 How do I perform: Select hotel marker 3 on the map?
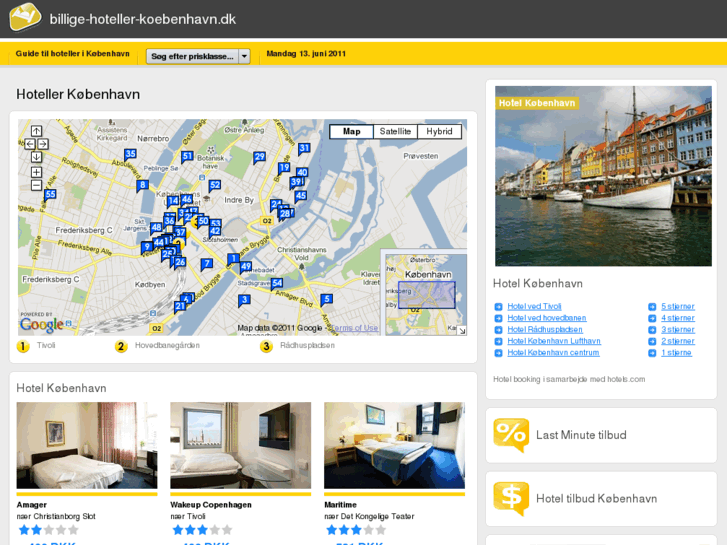click(244, 301)
